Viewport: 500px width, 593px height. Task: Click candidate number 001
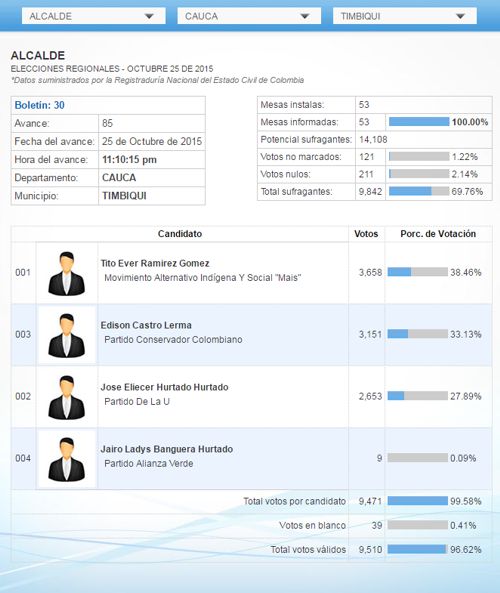[x=23, y=272]
